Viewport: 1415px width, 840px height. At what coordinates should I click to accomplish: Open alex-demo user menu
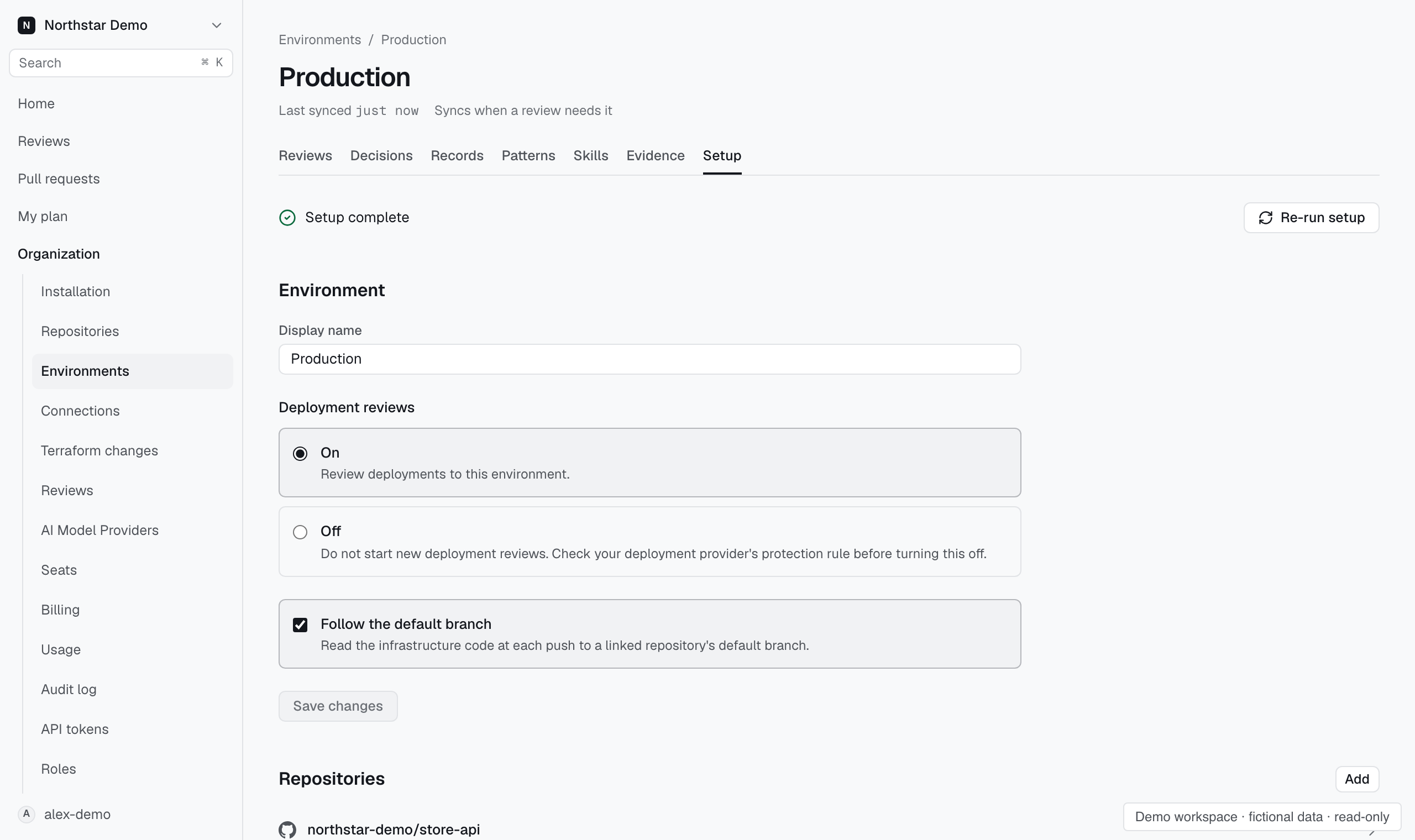pyautogui.click(x=77, y=815)
